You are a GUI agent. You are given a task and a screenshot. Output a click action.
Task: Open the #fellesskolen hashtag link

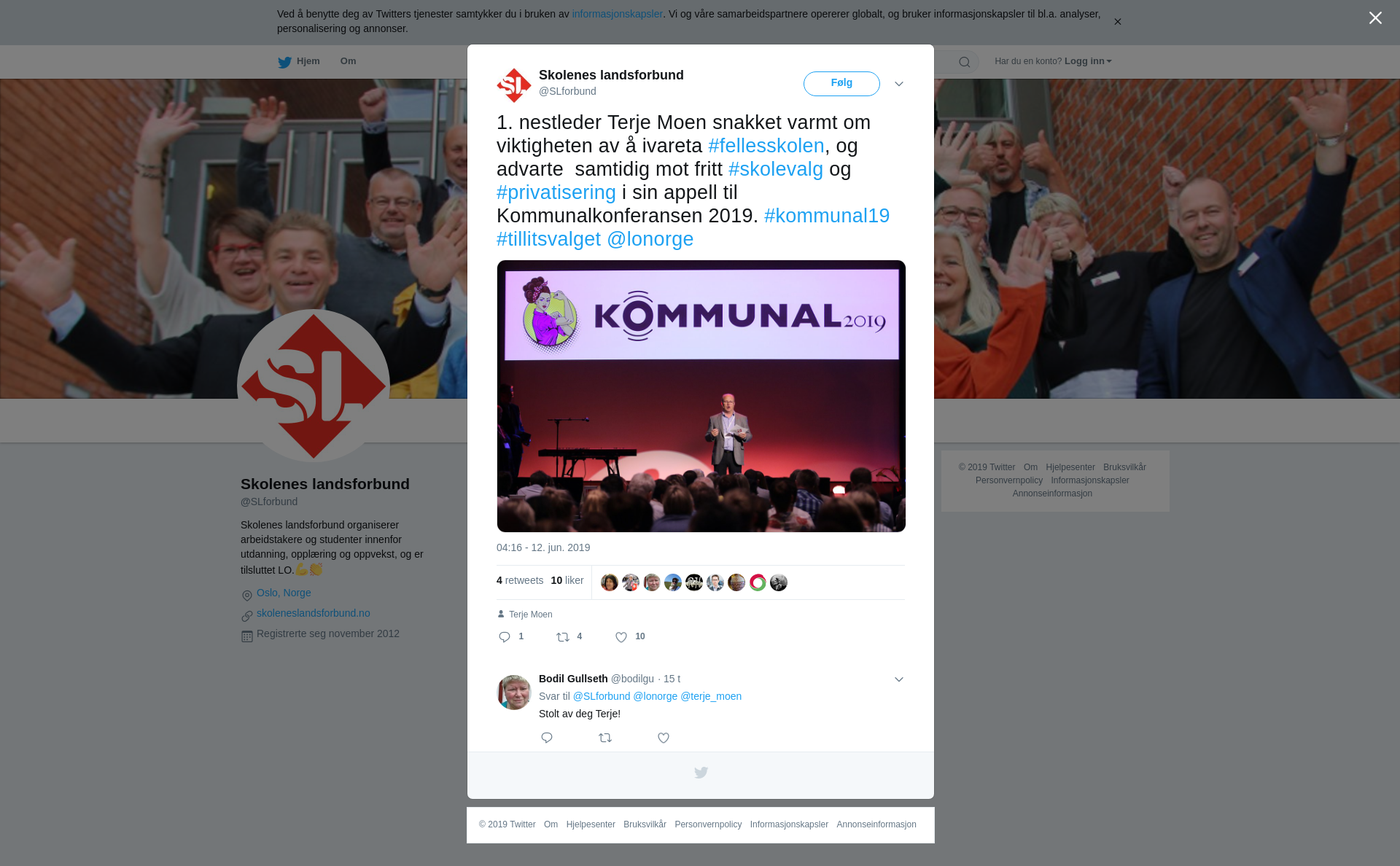click(x=766, y=146)
